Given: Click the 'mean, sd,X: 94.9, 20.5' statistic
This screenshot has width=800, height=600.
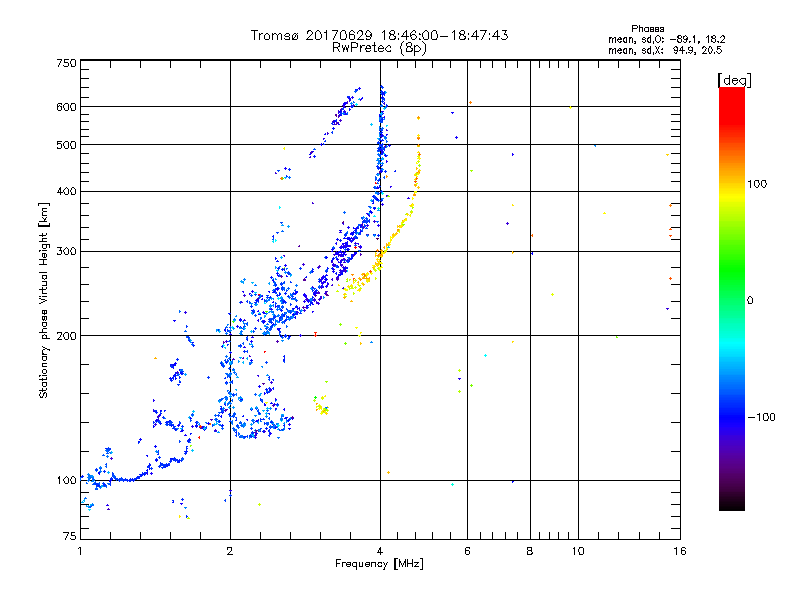Looking at the screenshot, I should click(665, 50).
